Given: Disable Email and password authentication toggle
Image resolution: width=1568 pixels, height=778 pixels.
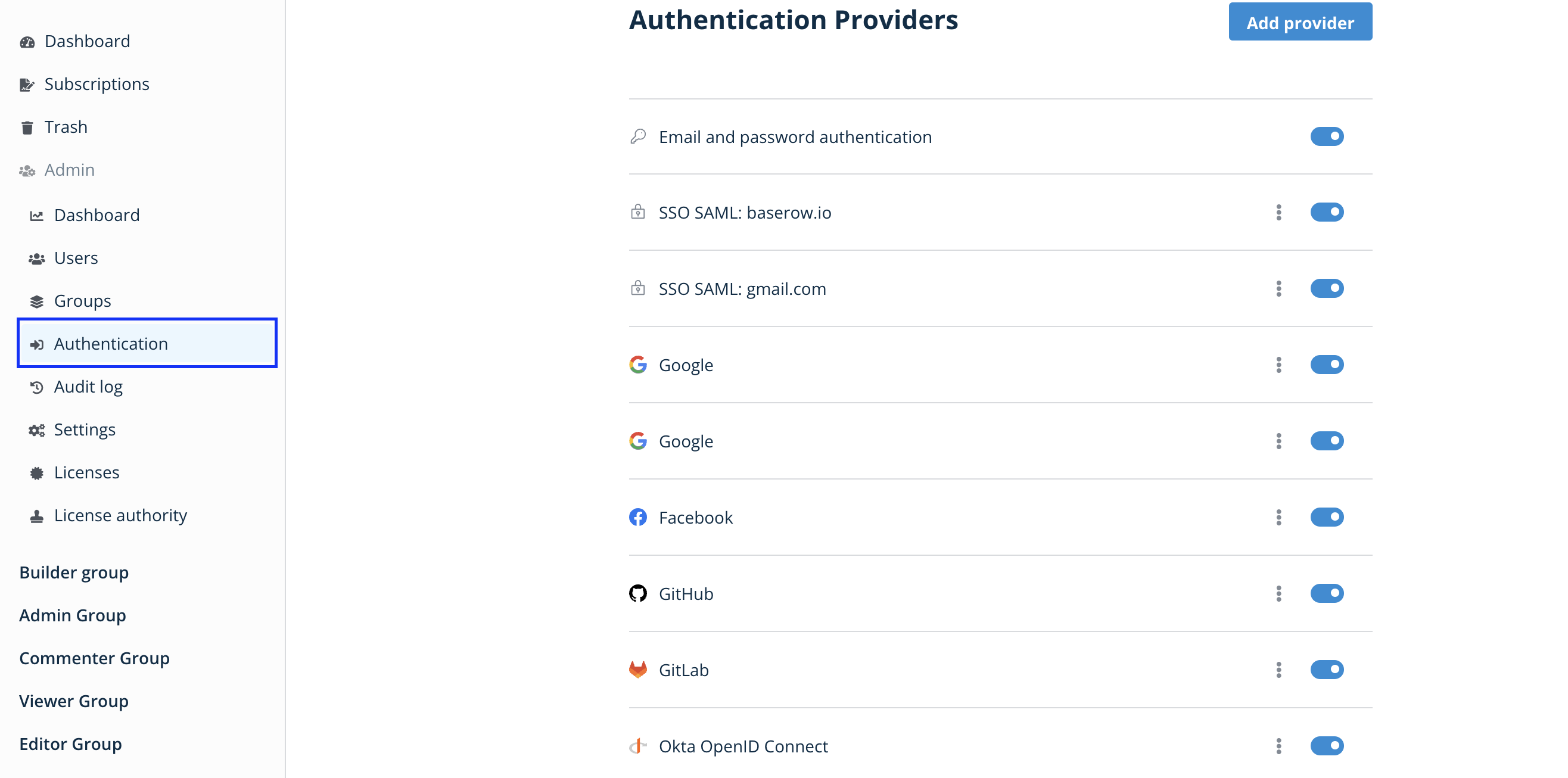Looking at the screenshot, I should 1326,136.
